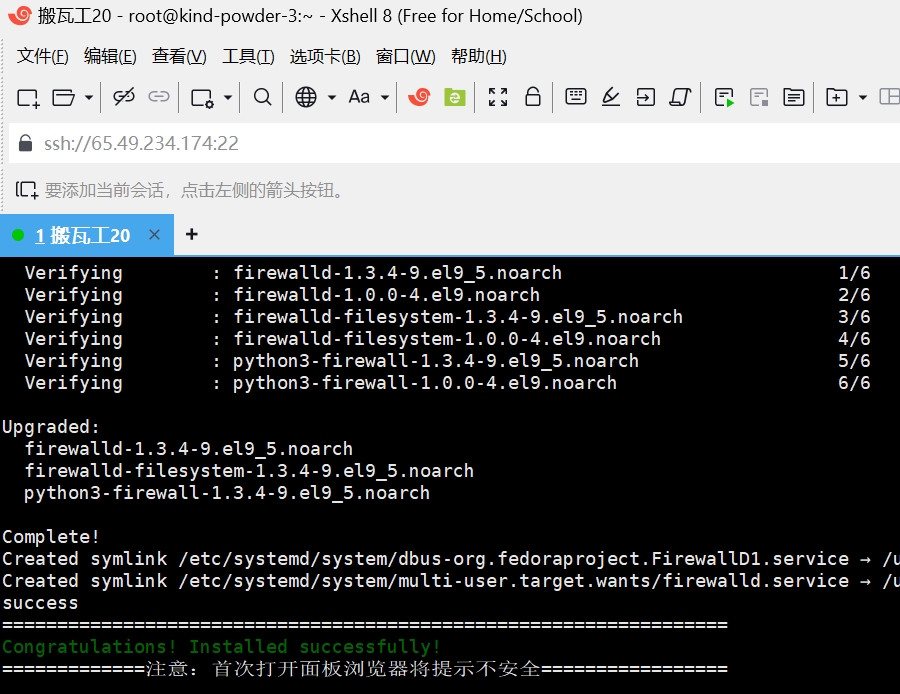
Task: Close the 搬瓦工20 session tab
Action: [154, 235]
